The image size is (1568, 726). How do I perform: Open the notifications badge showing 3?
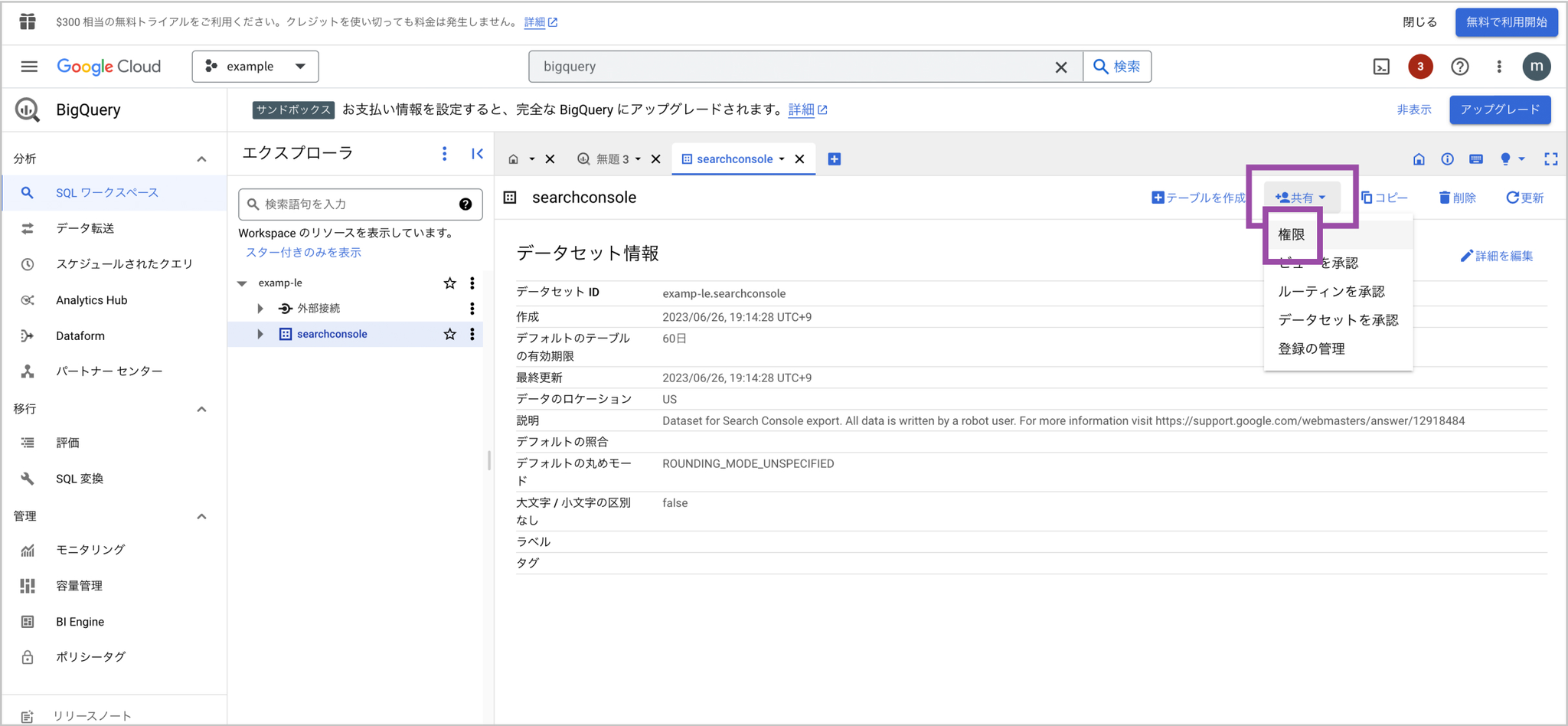point(1420,67)
